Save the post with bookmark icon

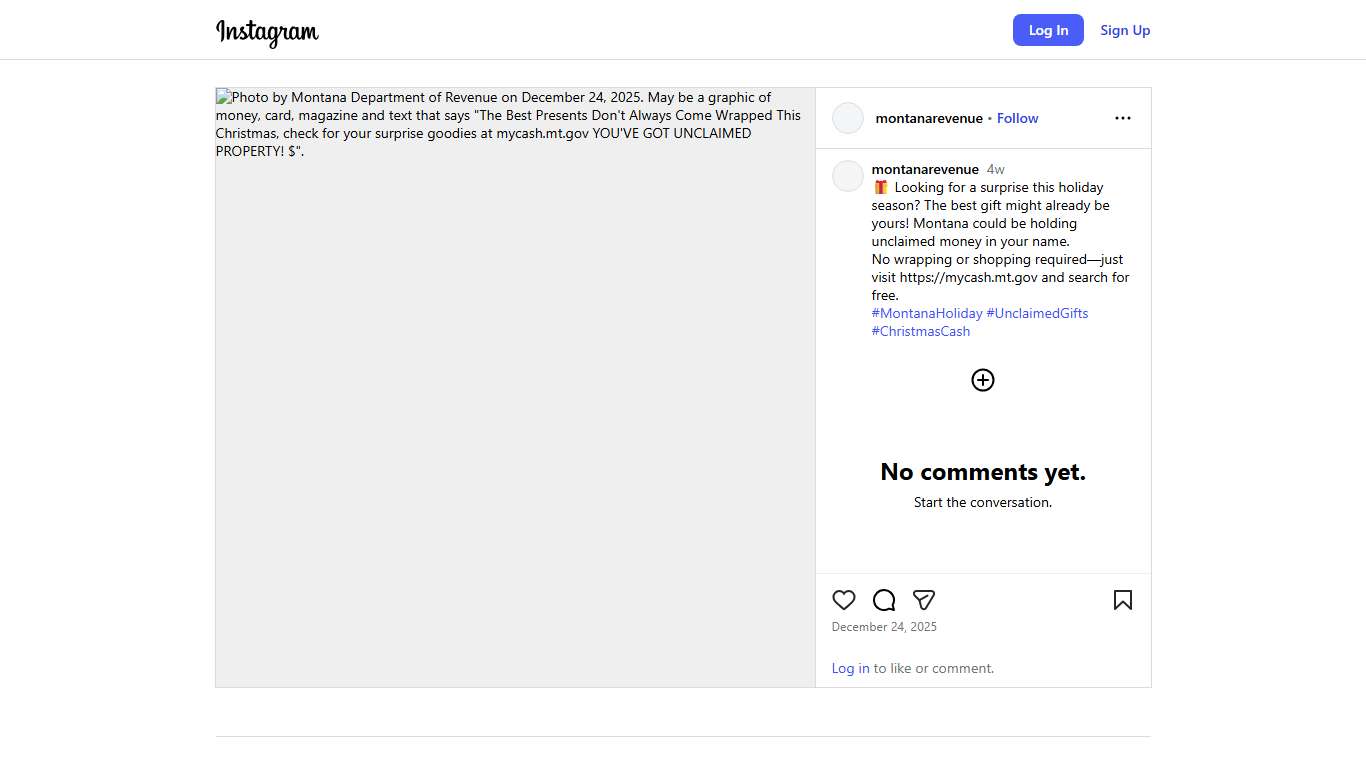click(x=1123, y=600)
